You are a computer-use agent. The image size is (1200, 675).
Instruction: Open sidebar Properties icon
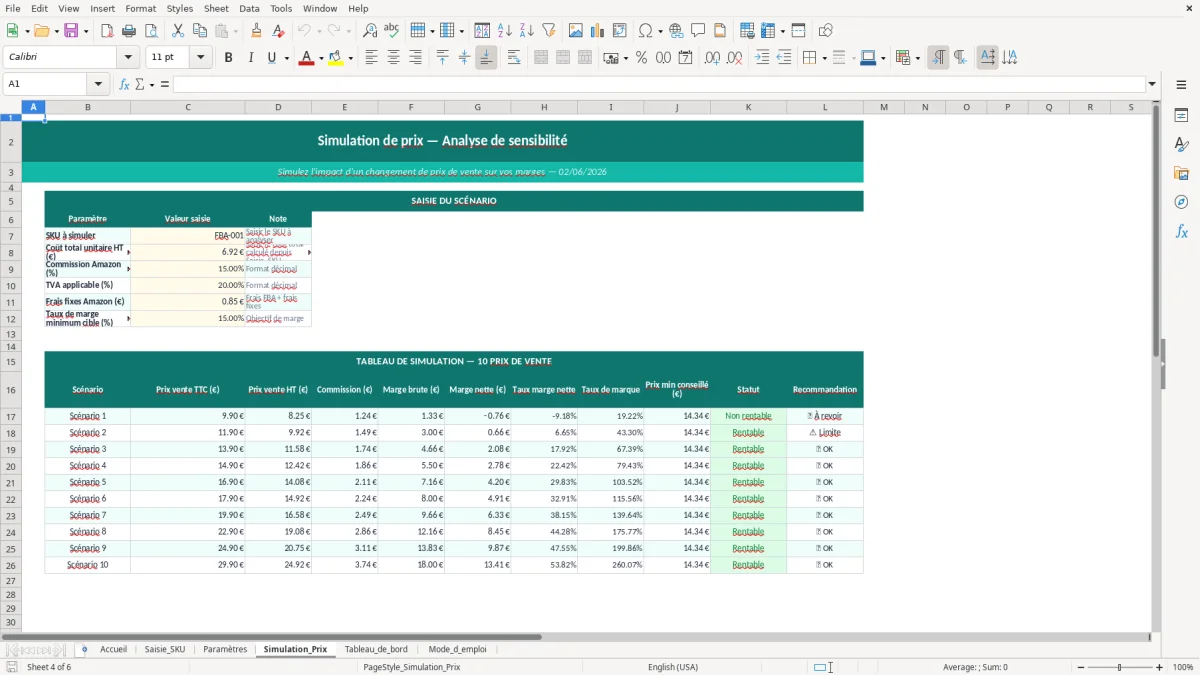tap(1181, 116)
